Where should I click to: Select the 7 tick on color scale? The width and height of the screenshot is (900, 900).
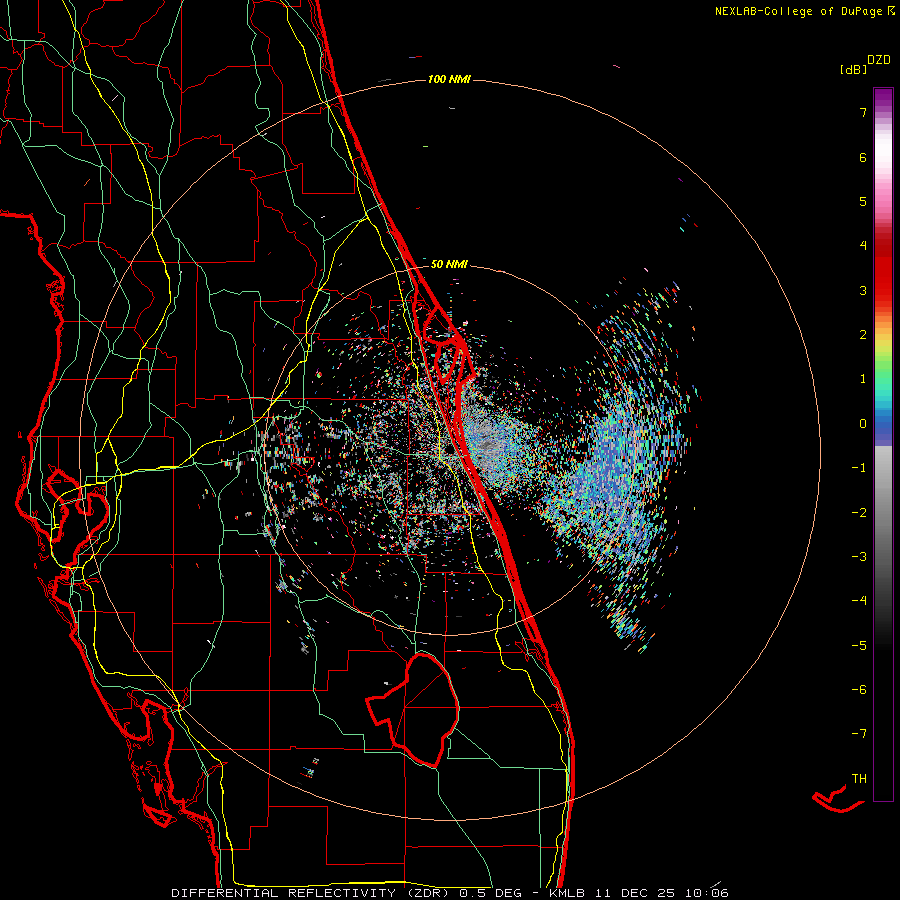pyautogui.click(x=863, y=112)
